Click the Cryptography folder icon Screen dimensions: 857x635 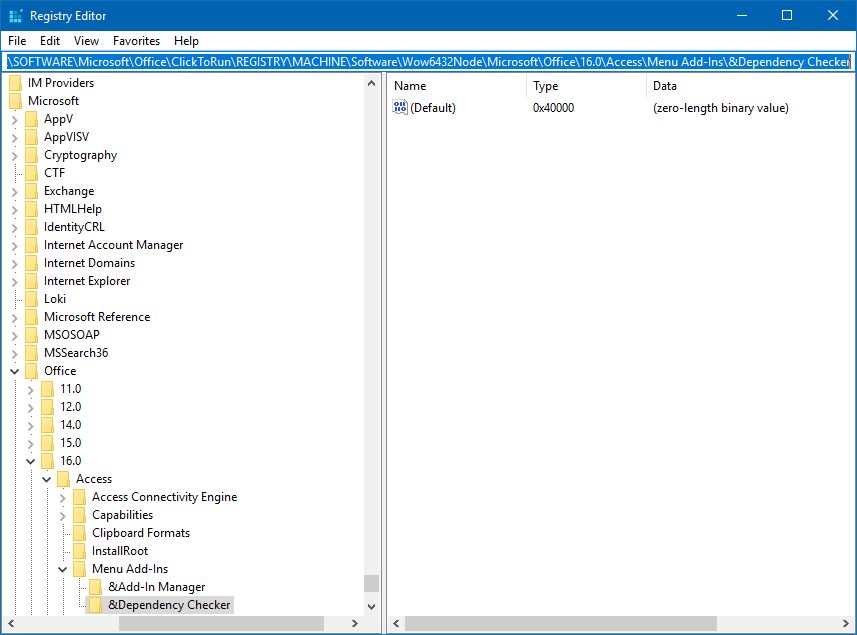tap(32, 155)
